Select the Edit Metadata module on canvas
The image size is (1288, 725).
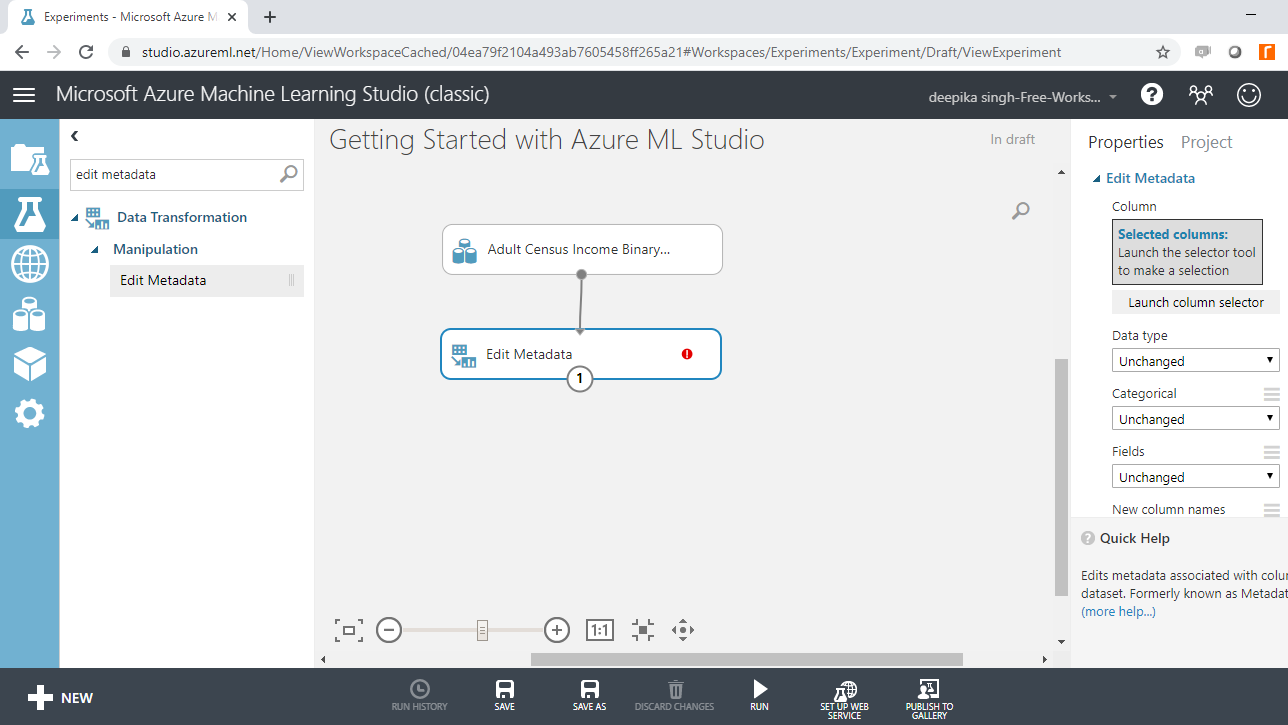click(x=580, y=354)
